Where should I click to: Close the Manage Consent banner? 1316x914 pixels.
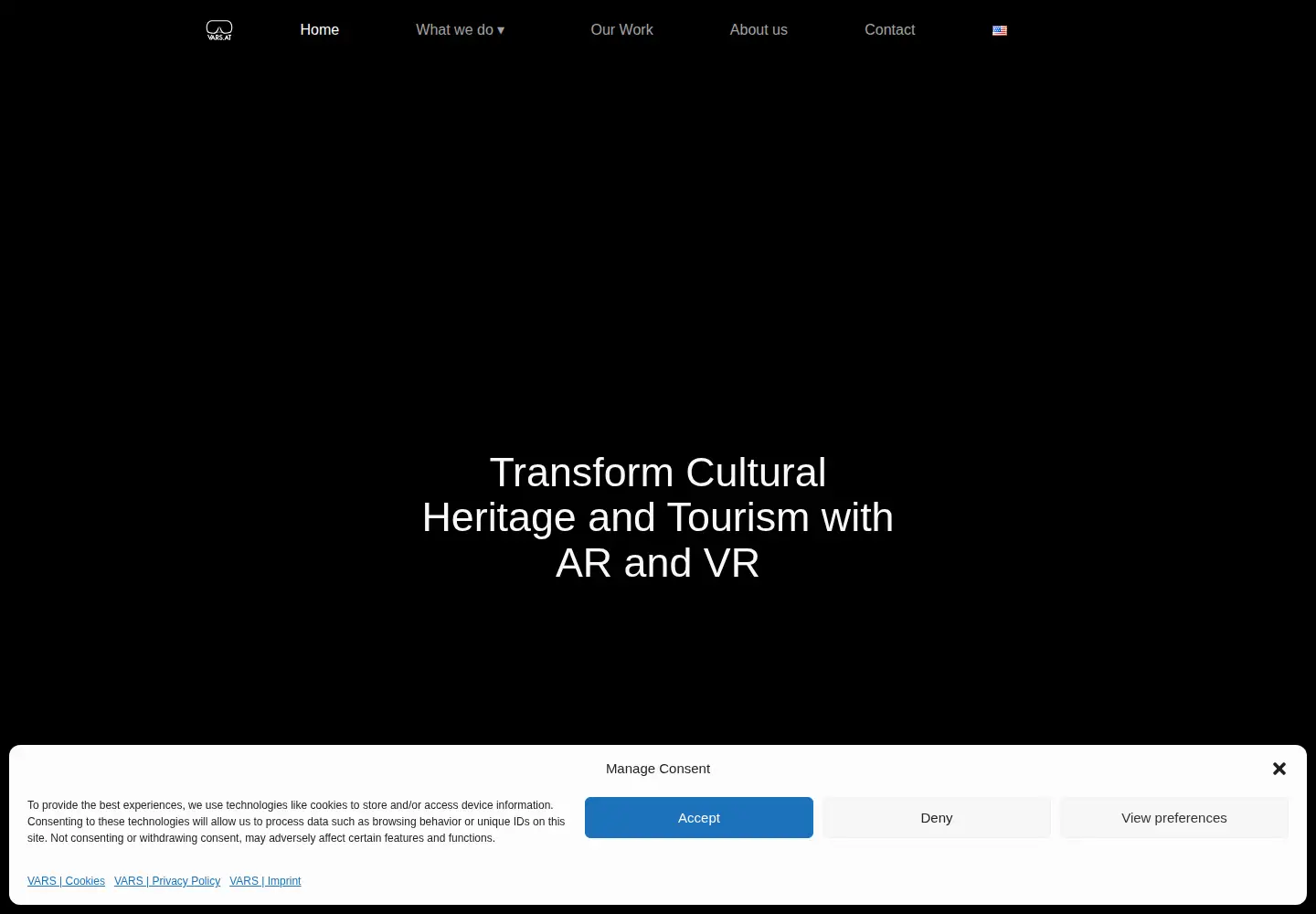click(1279, 769)
